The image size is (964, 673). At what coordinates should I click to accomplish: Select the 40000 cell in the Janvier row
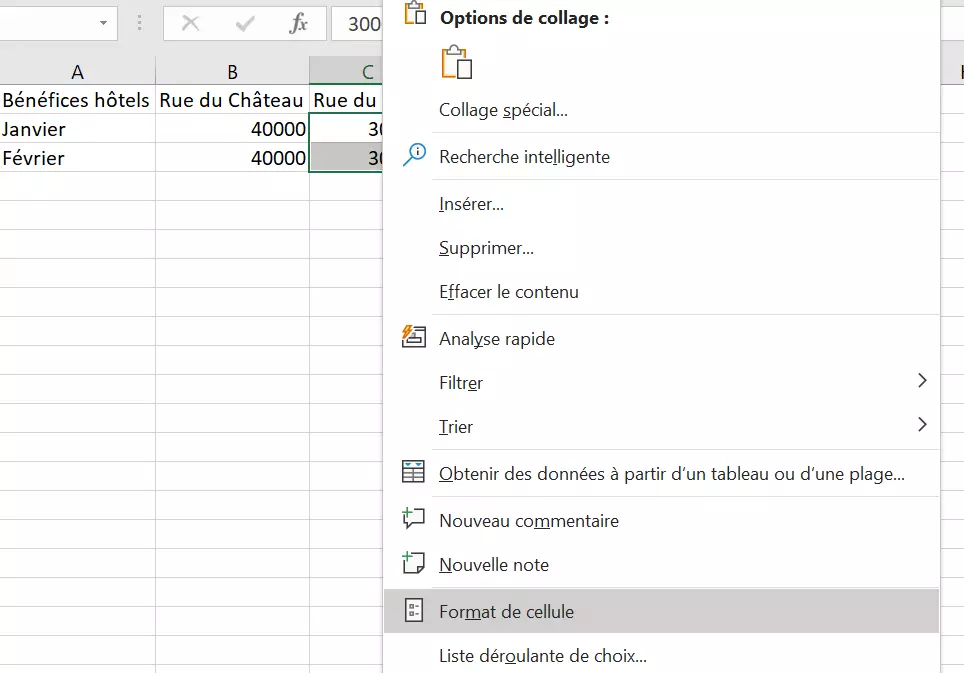[x=232, y=129]
